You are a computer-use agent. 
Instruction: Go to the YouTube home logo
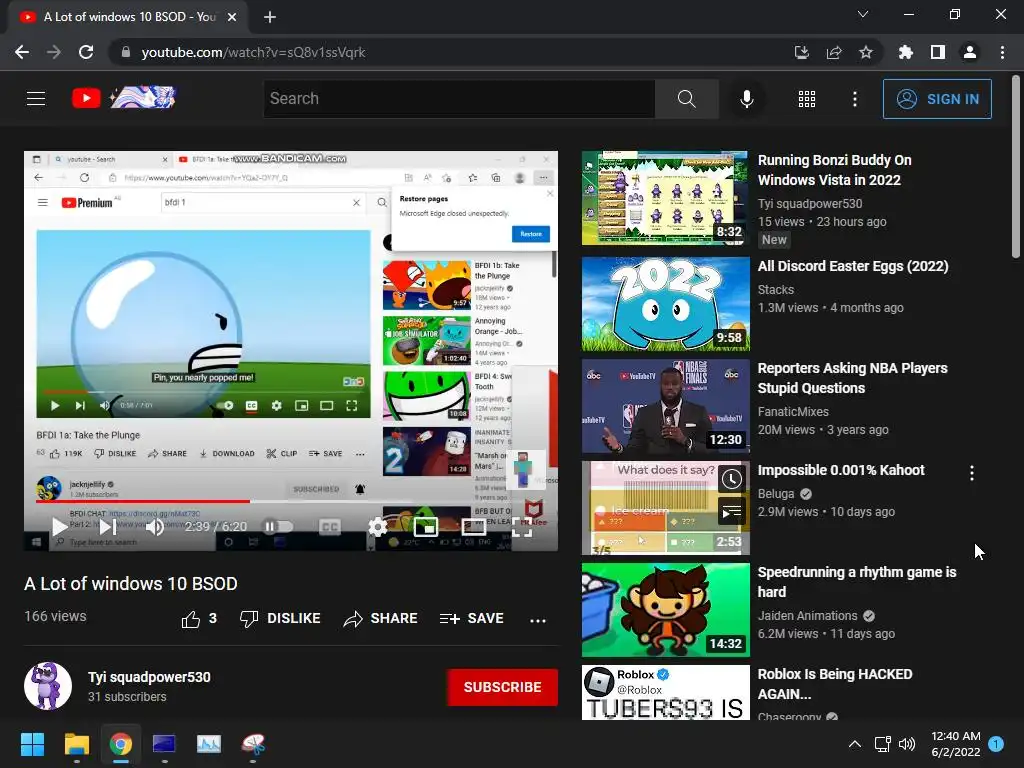point(123,98)
